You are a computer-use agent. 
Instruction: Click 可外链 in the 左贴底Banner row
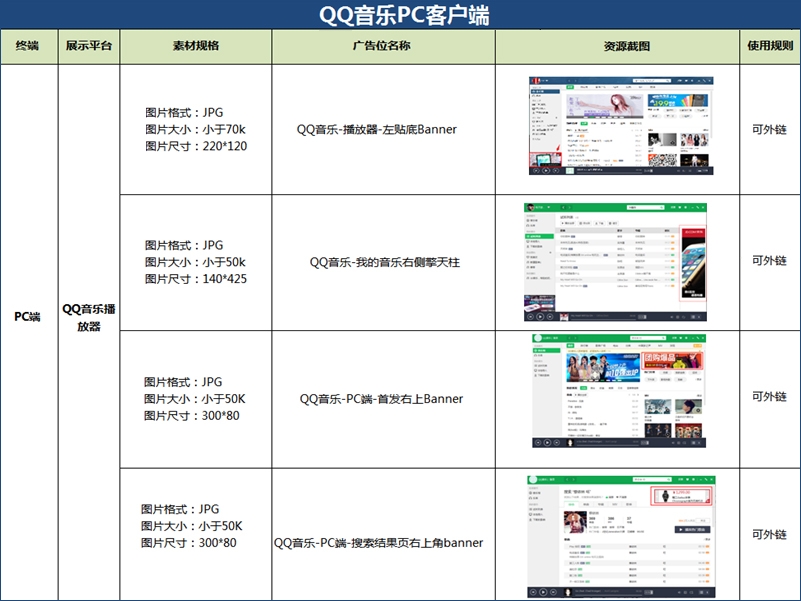point(769,129)
